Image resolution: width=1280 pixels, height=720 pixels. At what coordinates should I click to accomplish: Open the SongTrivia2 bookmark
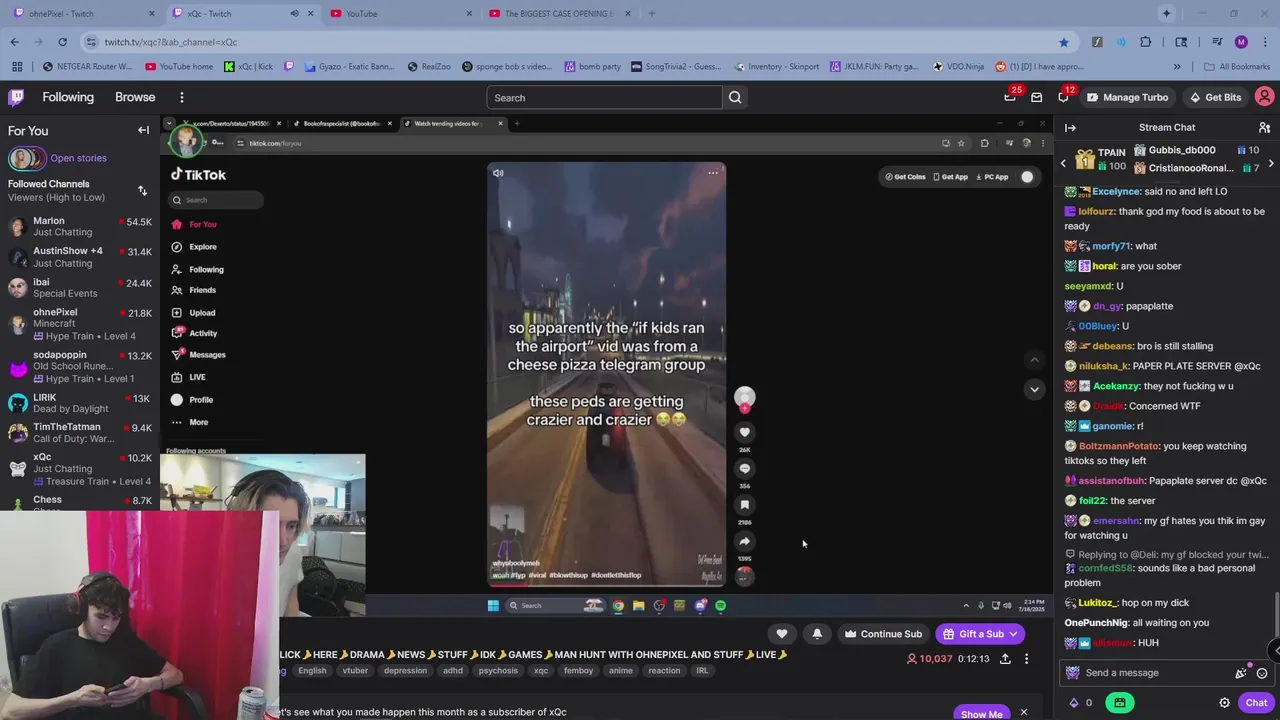pyautogui.click(x=674, y=67)
